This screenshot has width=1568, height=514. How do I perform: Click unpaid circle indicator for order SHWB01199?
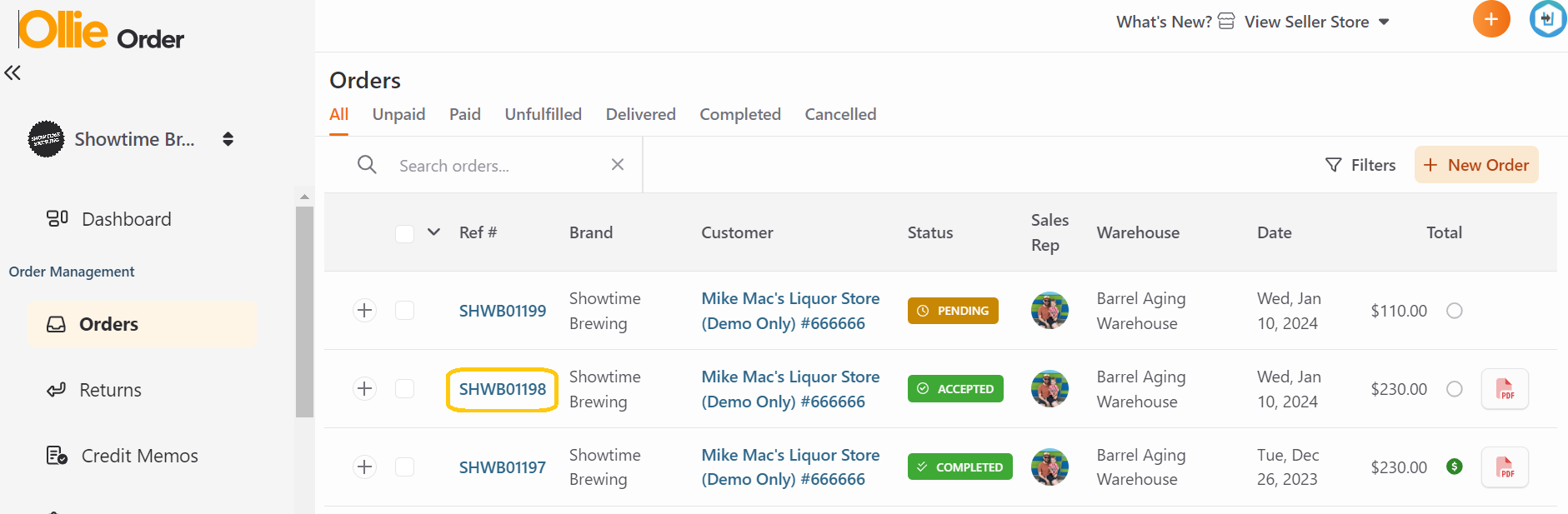tap(1455, 311)
